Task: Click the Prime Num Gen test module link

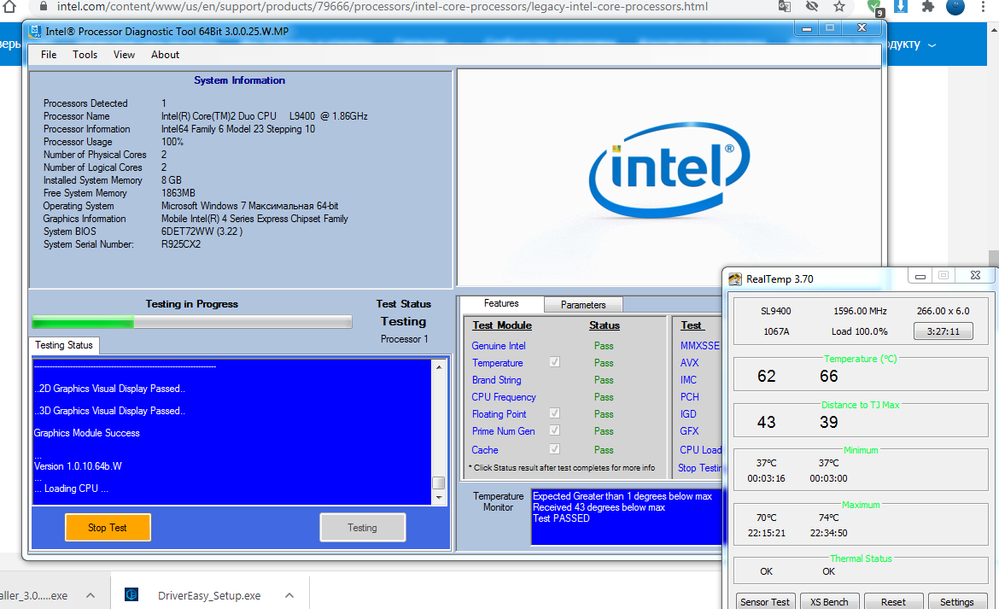Action: click(503, 431)
